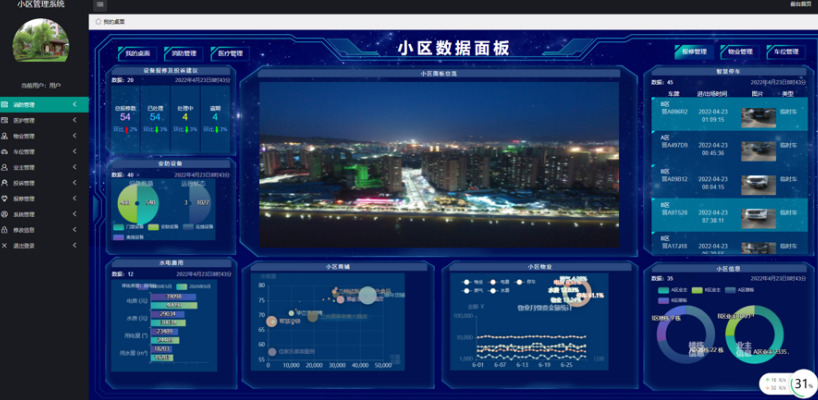Click the home icon on 我的桌面 tab
Viewport: 818px width, 400px height.
[98, 22]
